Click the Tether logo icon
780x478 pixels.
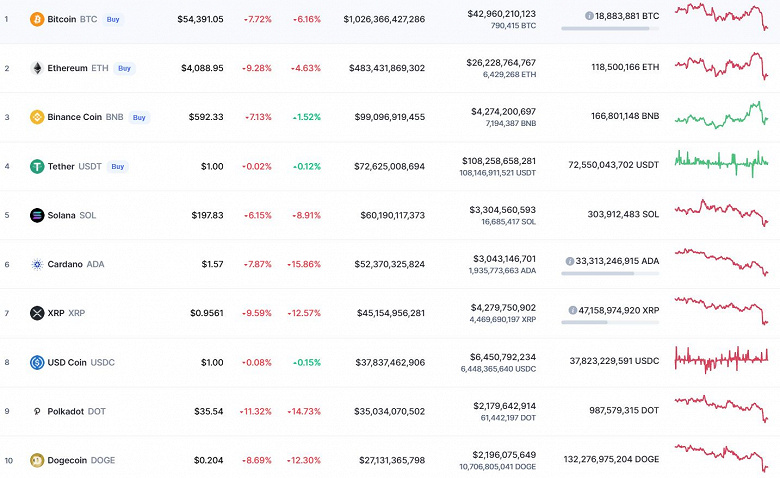coord(37,166)
